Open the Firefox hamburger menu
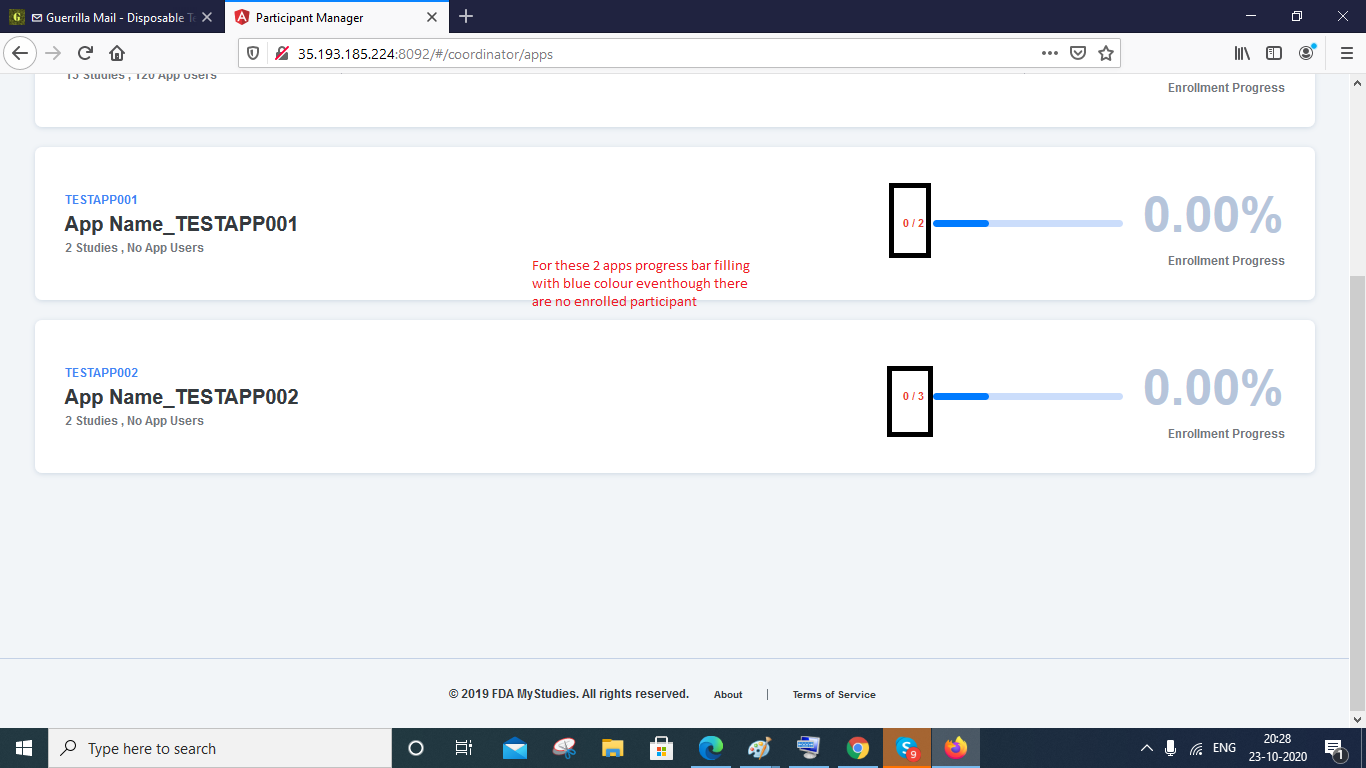The height and width of the screenshot is (768, 1366). click(x=1346, y=53)
